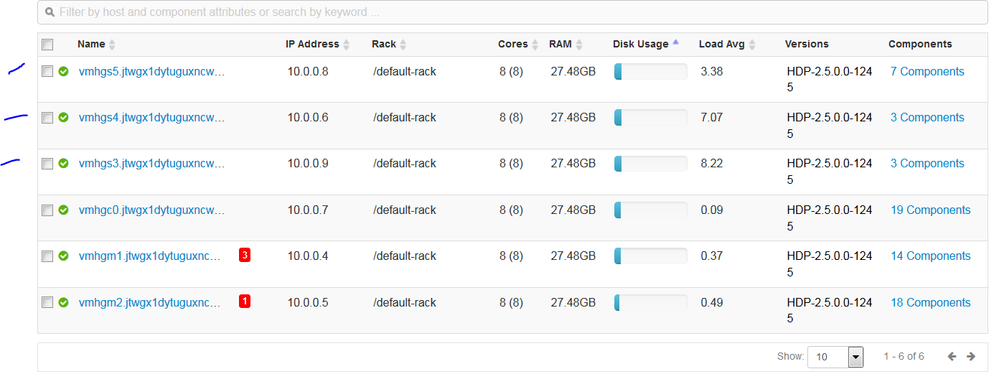Click disk usage bar for vmhgc0

650,210
